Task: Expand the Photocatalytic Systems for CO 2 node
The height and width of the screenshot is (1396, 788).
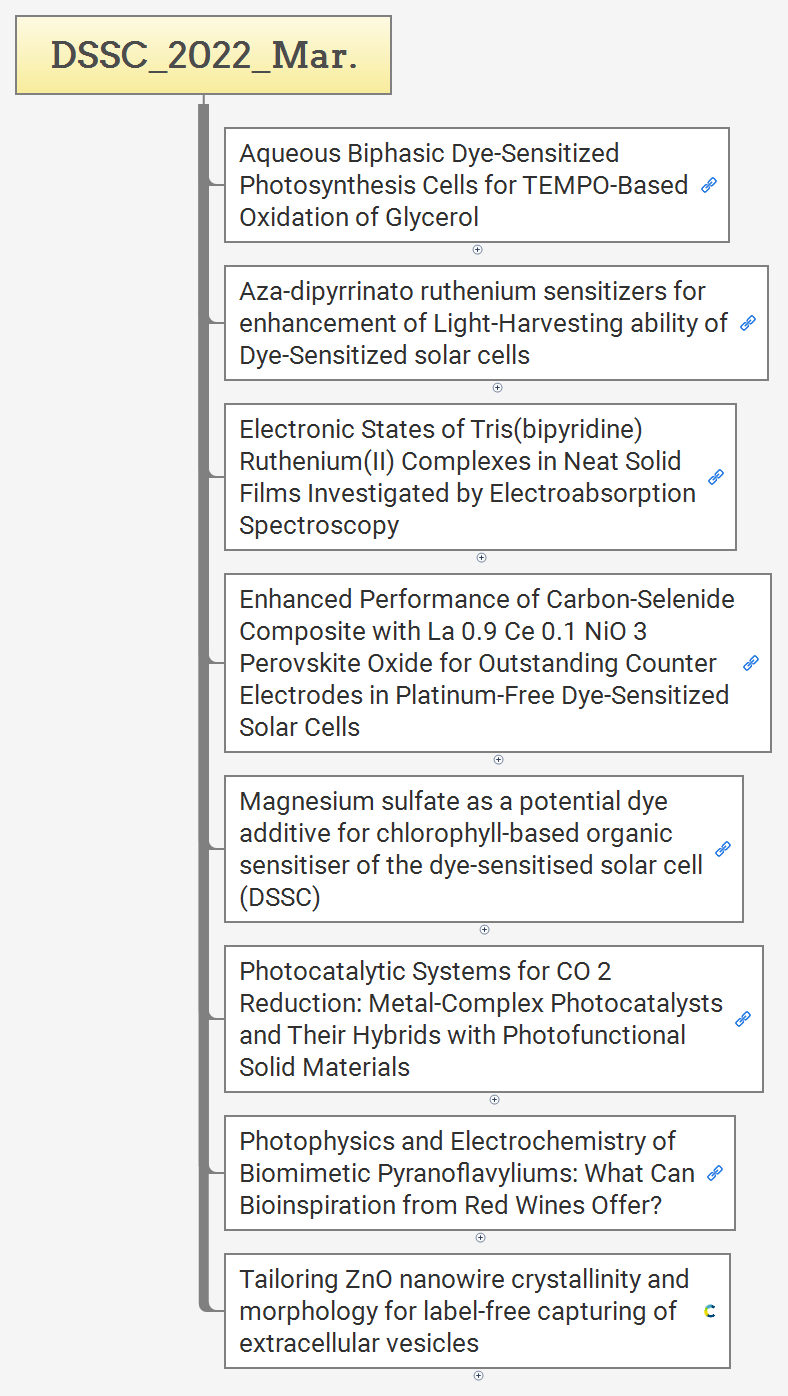Action: point(494,1099)
